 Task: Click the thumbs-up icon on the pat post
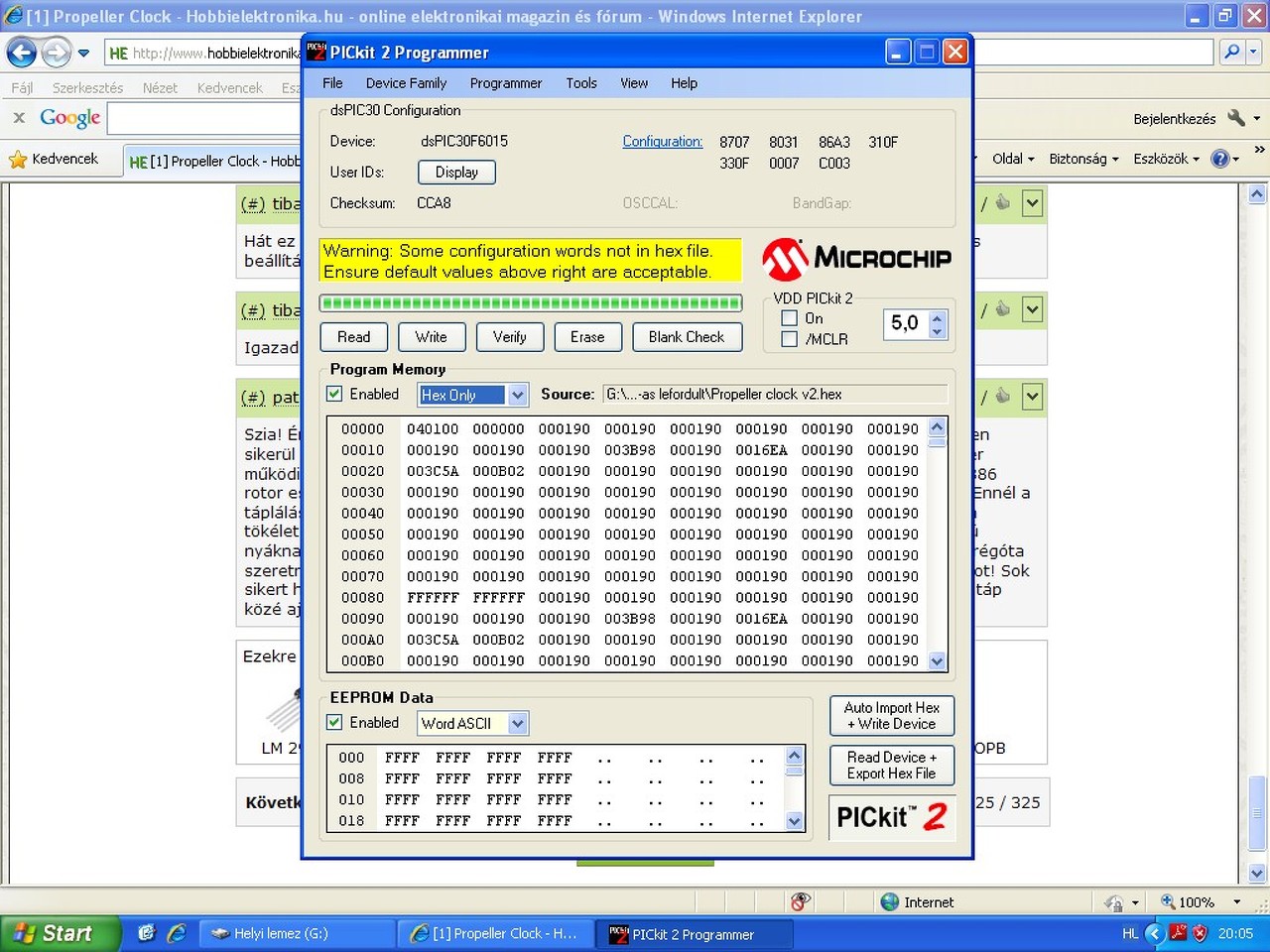[1003, 397]
